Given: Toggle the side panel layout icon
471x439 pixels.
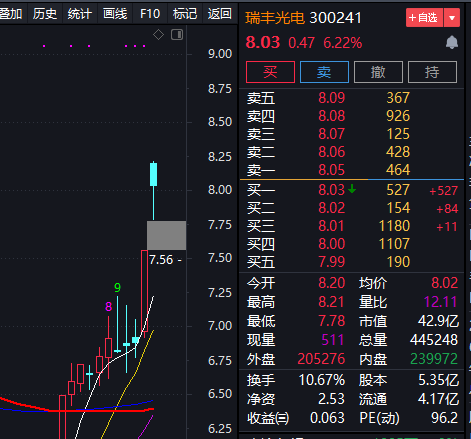Looking at the screenshot, I should point(177,34).
